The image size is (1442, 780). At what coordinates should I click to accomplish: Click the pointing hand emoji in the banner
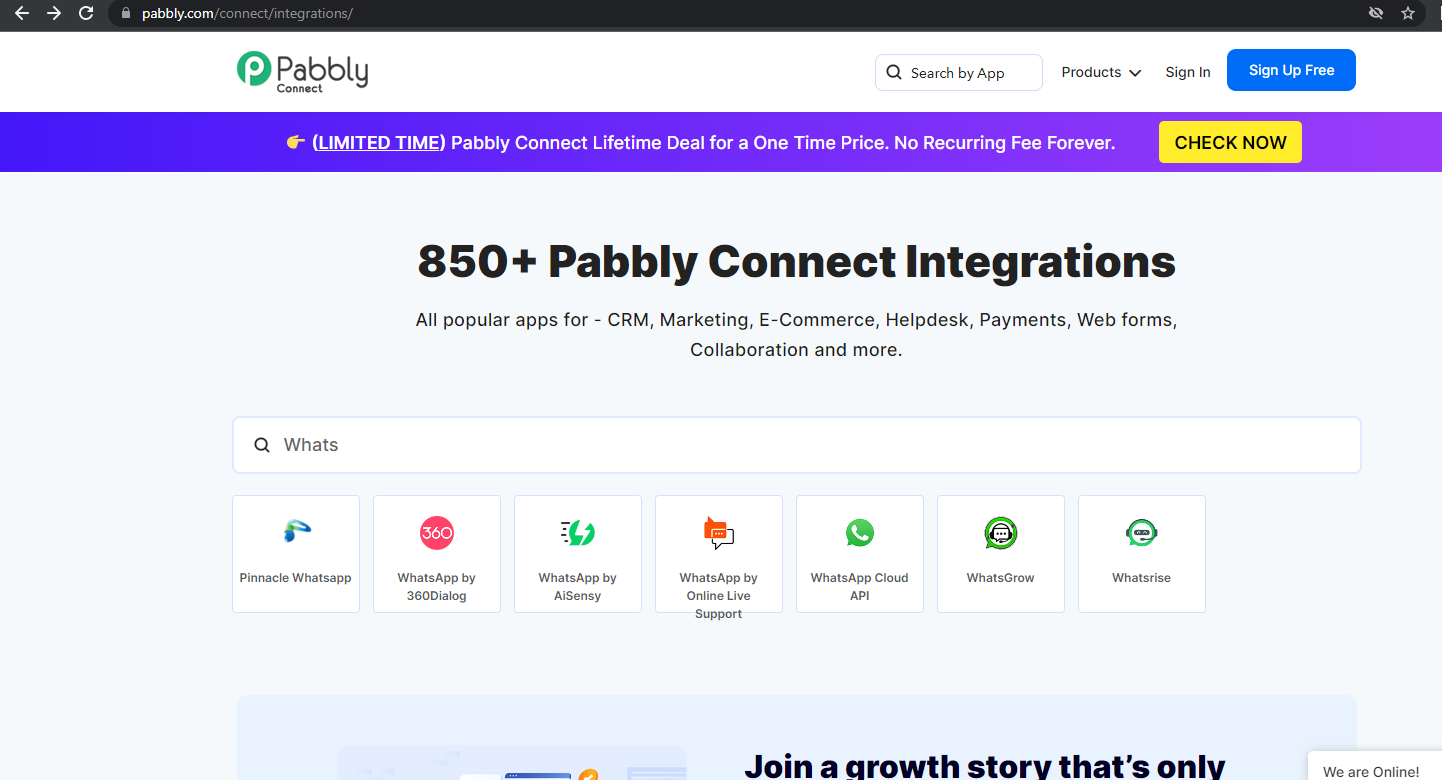tap(295, 143)
